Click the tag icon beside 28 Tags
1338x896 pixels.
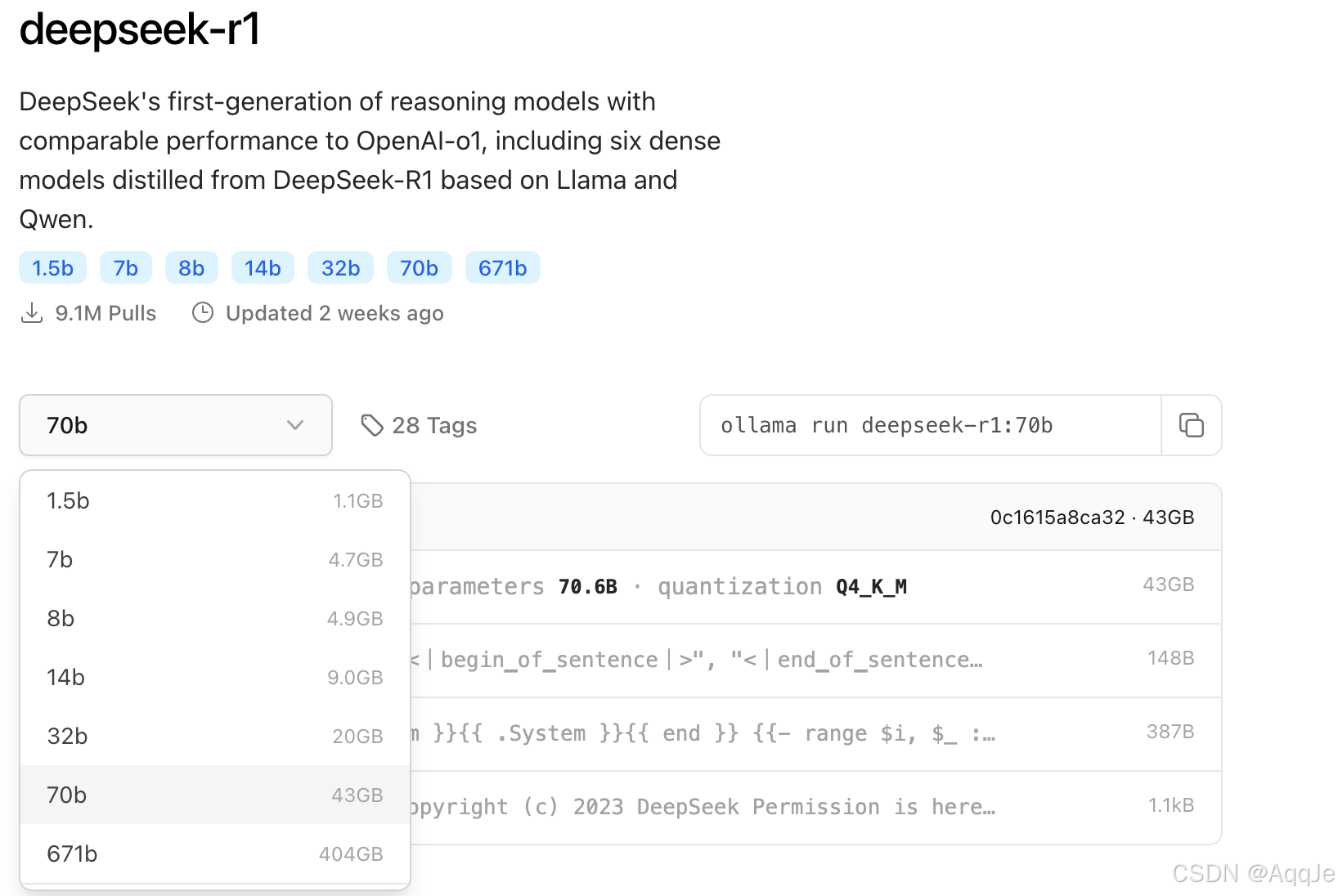point(372,425)
